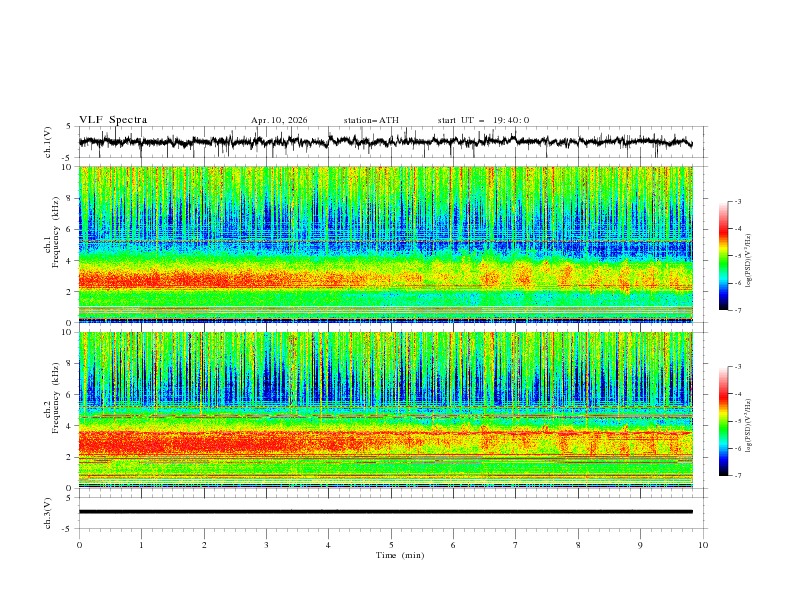Click time axis tick label "0"
The height and width of the screenshot is (612, 792).
pos(79,545)
